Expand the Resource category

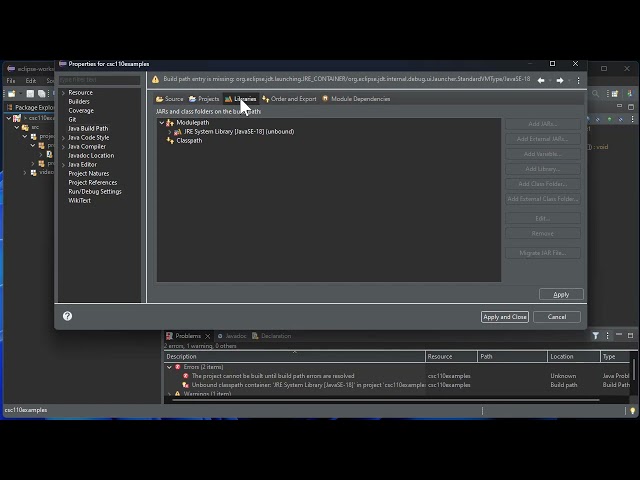click(x=63, y=93)
